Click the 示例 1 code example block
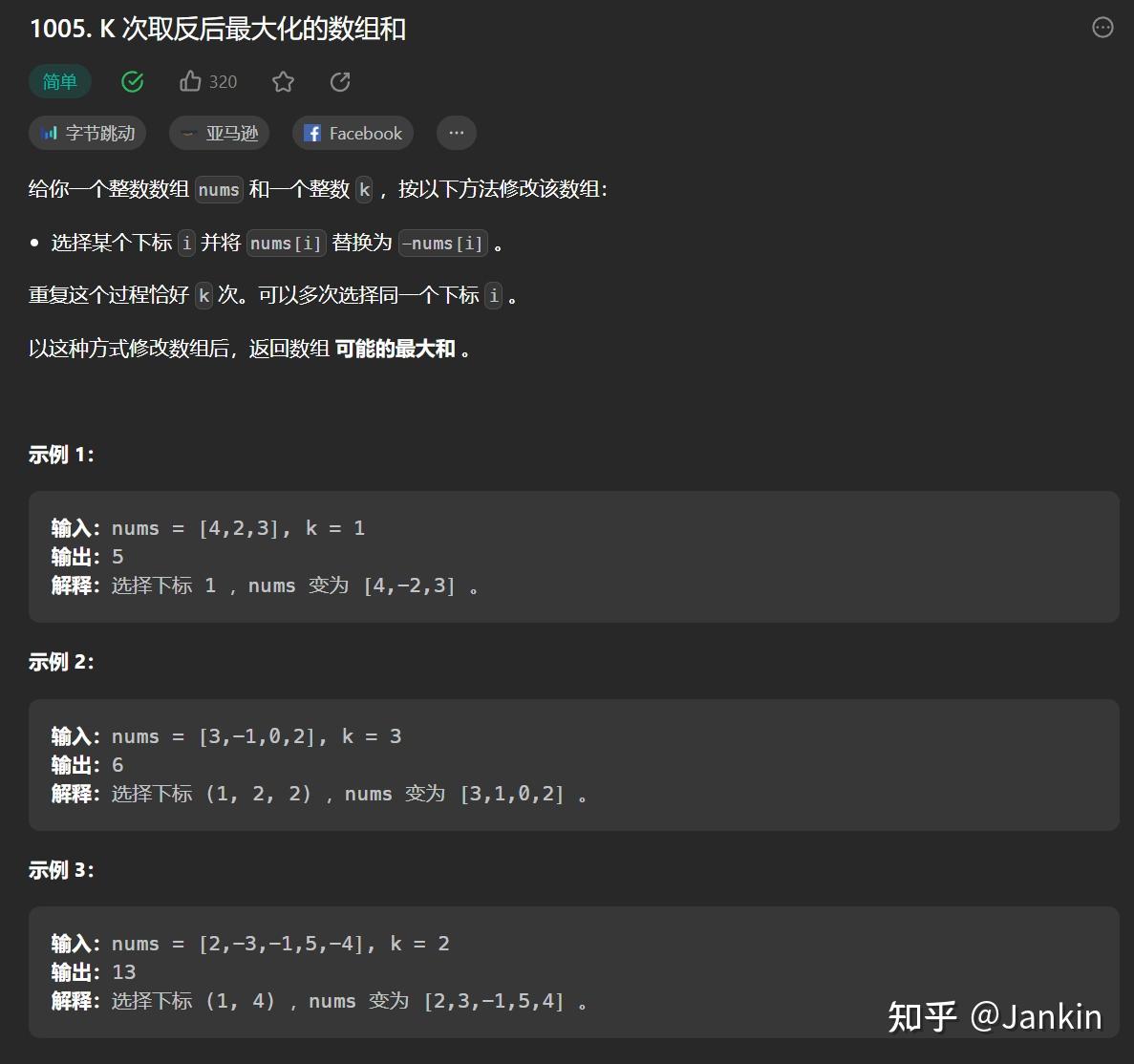The width and height of the screenshot is (1134, 1064). [x=573, y=557]
